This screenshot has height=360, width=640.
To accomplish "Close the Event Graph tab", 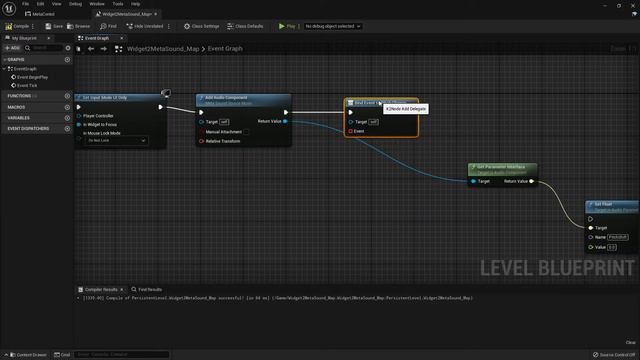I will pos(121,38).
